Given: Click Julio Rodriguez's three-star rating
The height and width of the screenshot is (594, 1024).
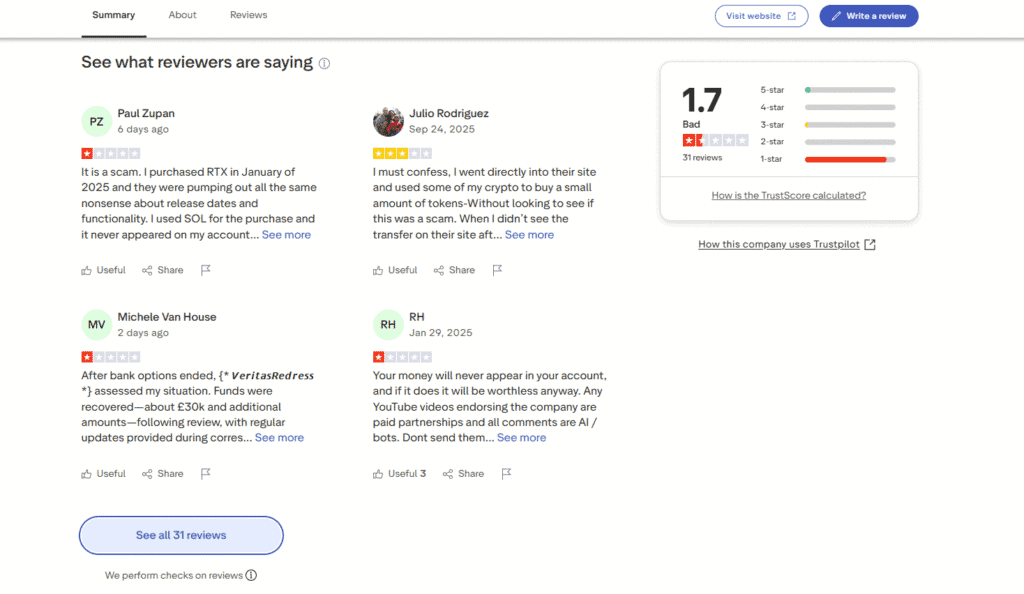Looking at the screenshot, I should click(x=402, y=153).
